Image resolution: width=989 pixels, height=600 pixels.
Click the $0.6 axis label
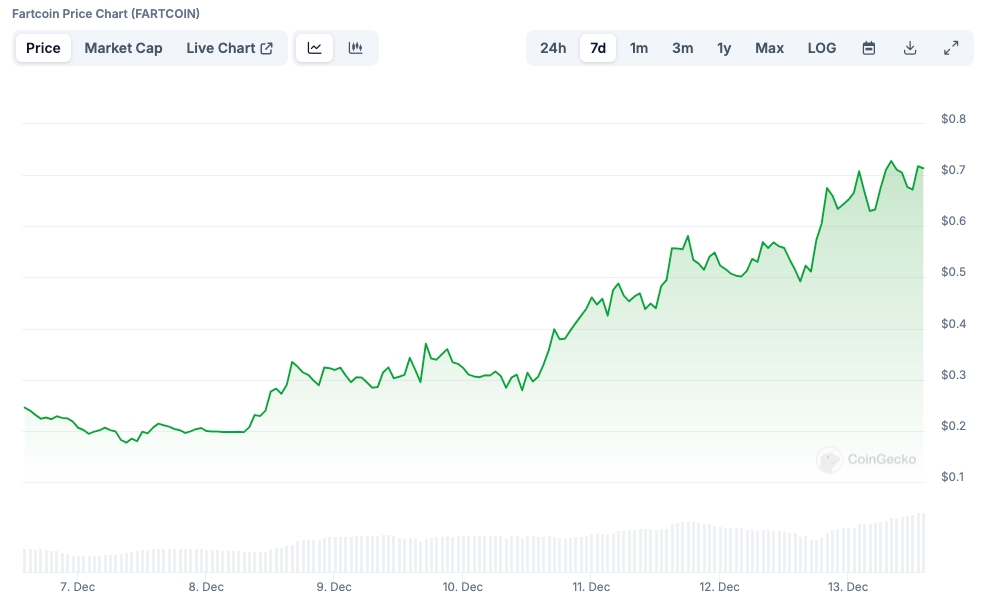pyautogui.click(x=953, y=221)
